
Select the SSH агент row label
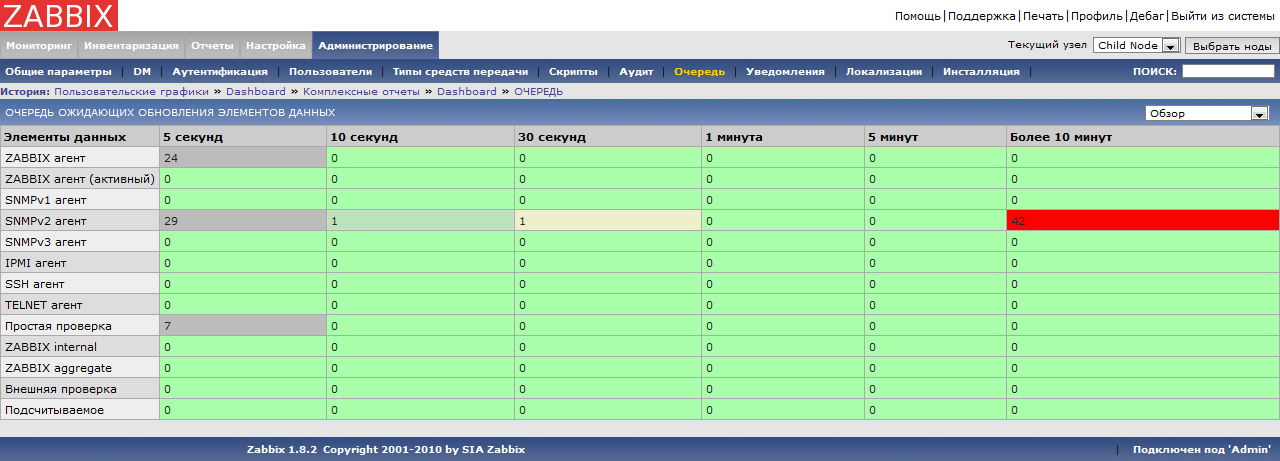pos(34,284)
